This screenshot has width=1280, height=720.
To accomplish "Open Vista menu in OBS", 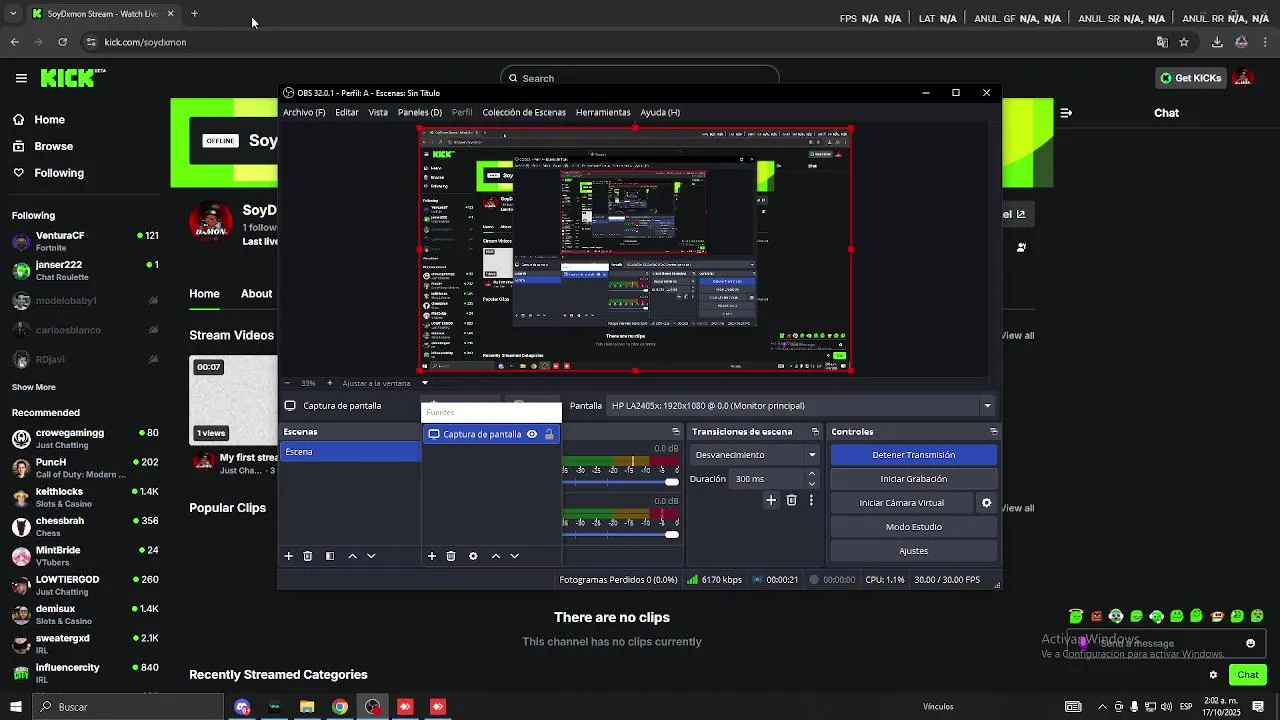I will point(378,113).
